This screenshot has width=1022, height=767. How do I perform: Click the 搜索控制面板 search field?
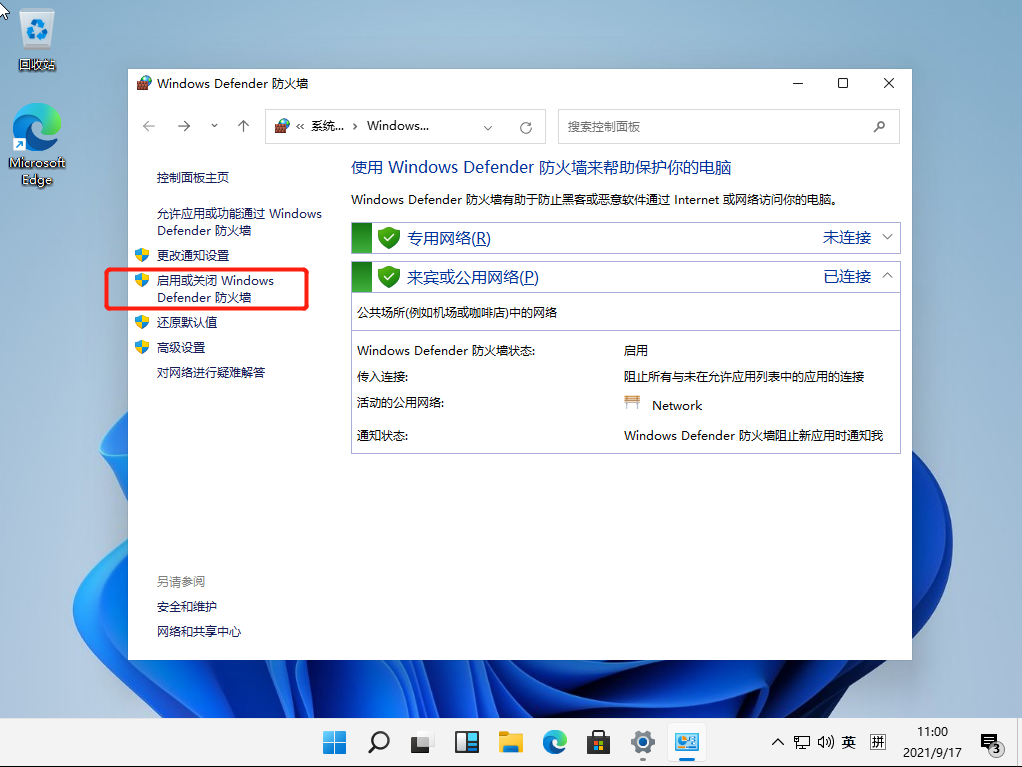pos(710,127)
